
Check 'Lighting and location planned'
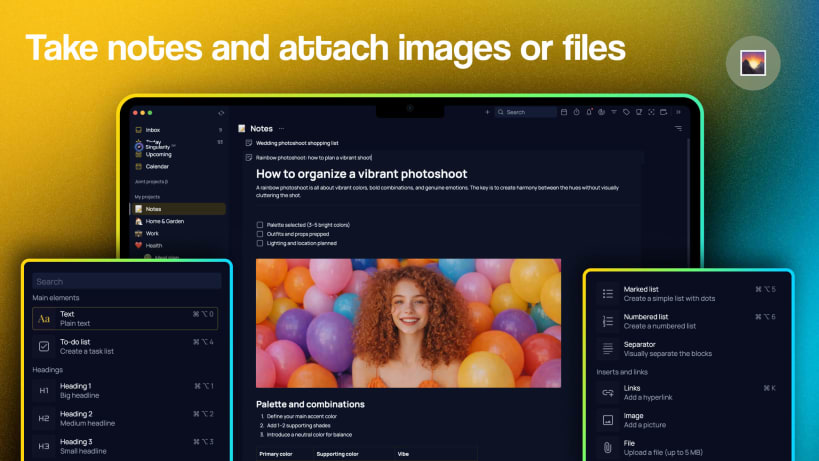tap(260, 243)
